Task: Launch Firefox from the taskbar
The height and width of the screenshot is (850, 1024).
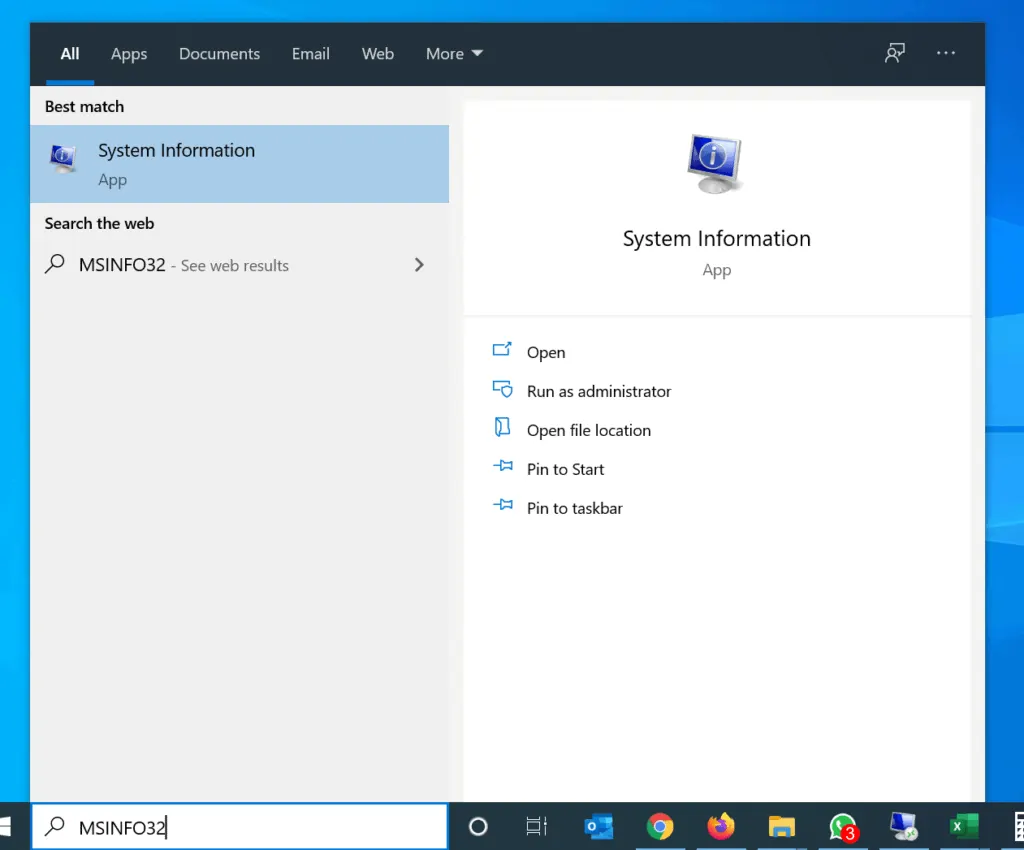Action: tap(722, 827)
